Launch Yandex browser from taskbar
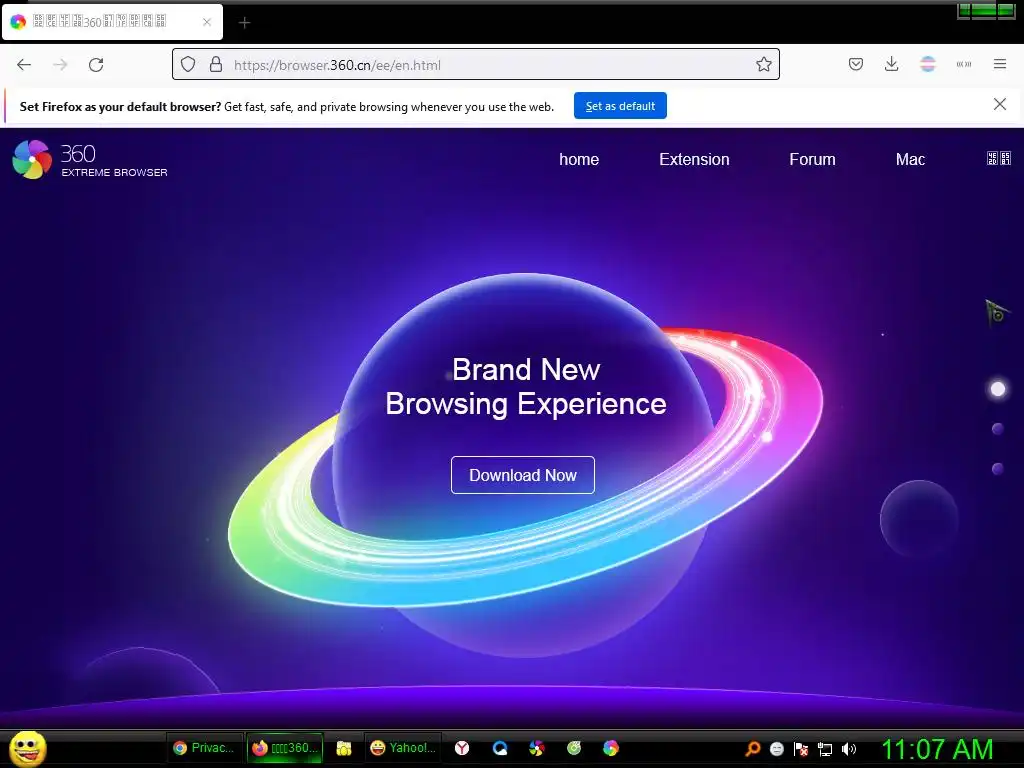This screenshot has width=1024, height=768. [x=462, y=748]
